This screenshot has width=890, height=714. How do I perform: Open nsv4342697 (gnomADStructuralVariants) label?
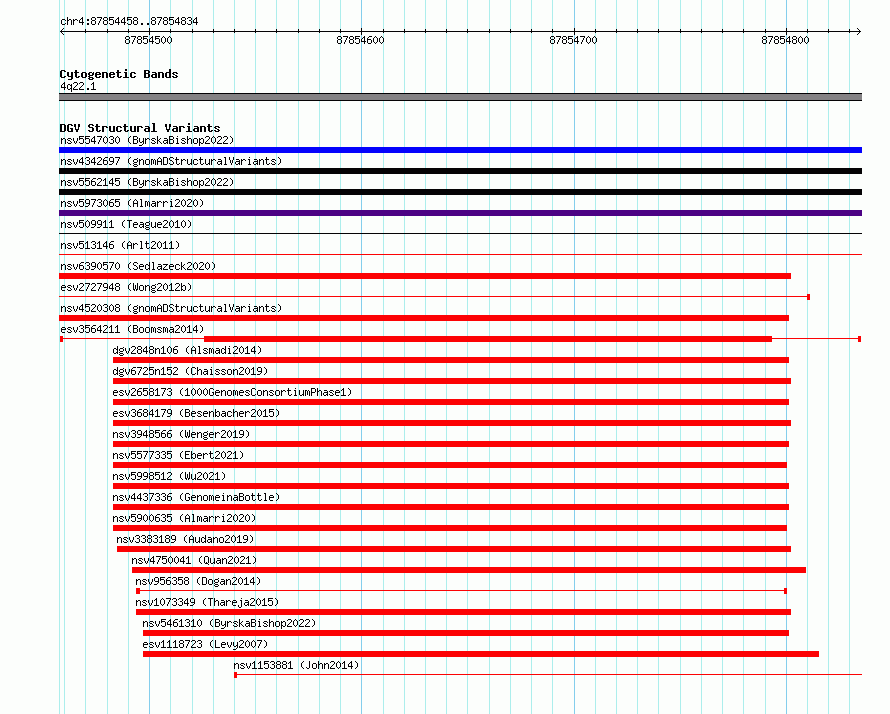(x=171, y=161)
